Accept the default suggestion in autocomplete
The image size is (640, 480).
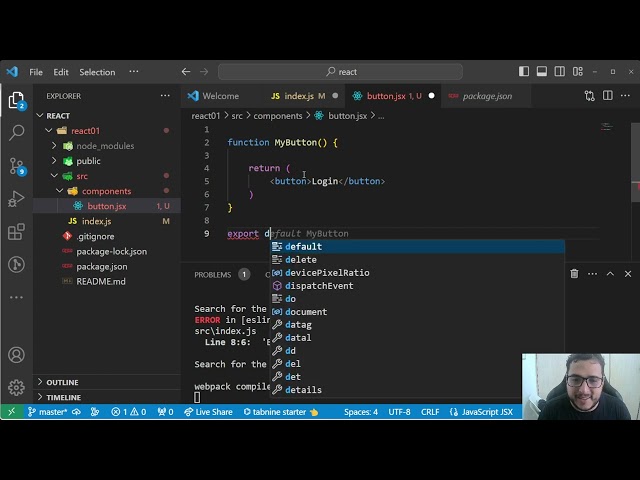tap(418, 247)
